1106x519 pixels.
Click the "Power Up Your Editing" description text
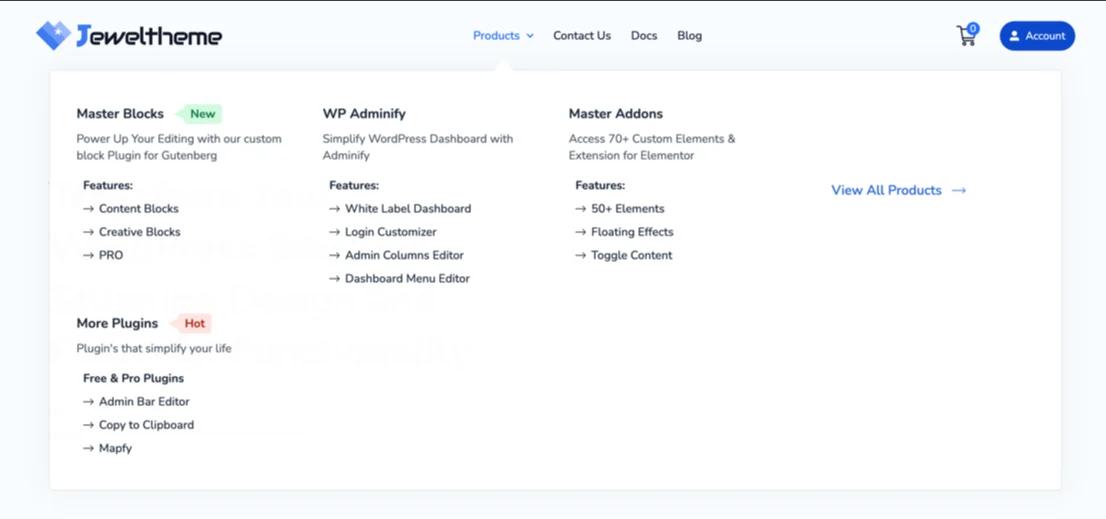pyautogui.click(x=179, y=147)
